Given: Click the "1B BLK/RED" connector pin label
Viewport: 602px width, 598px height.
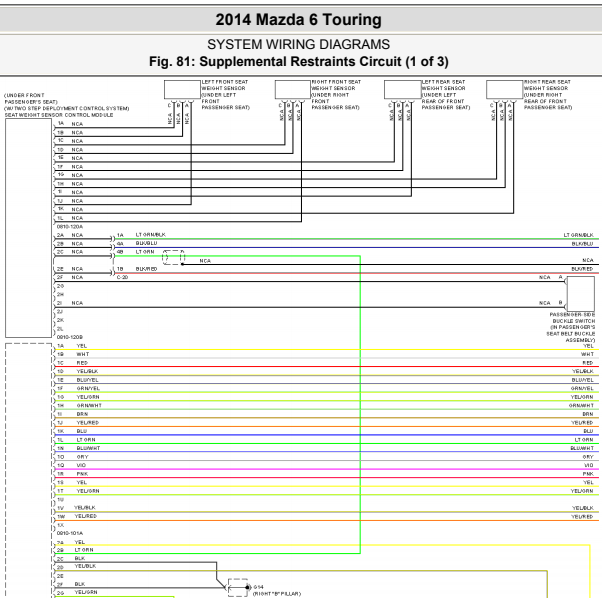Looking at the screenshot, I should tap(137, 269).
